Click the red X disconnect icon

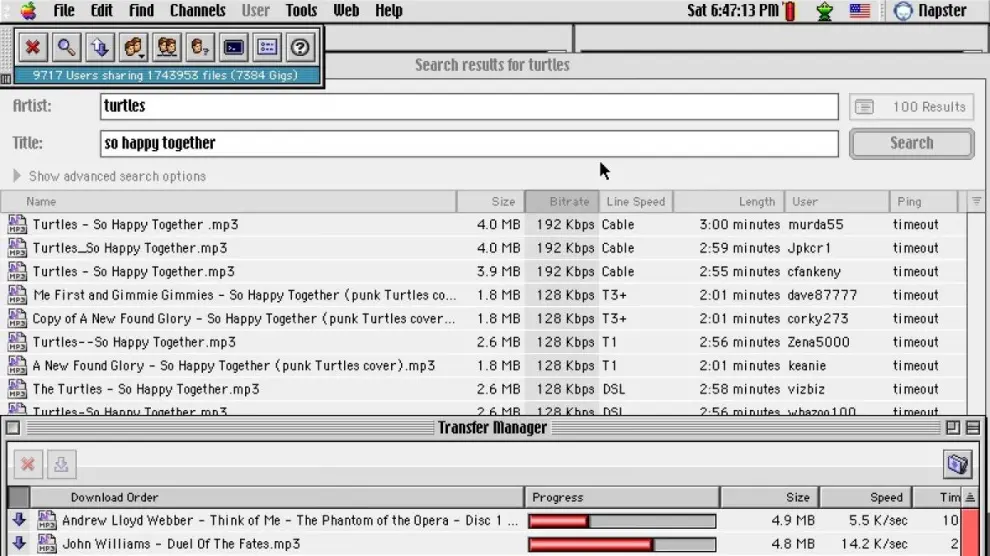[x=33, y=47]
